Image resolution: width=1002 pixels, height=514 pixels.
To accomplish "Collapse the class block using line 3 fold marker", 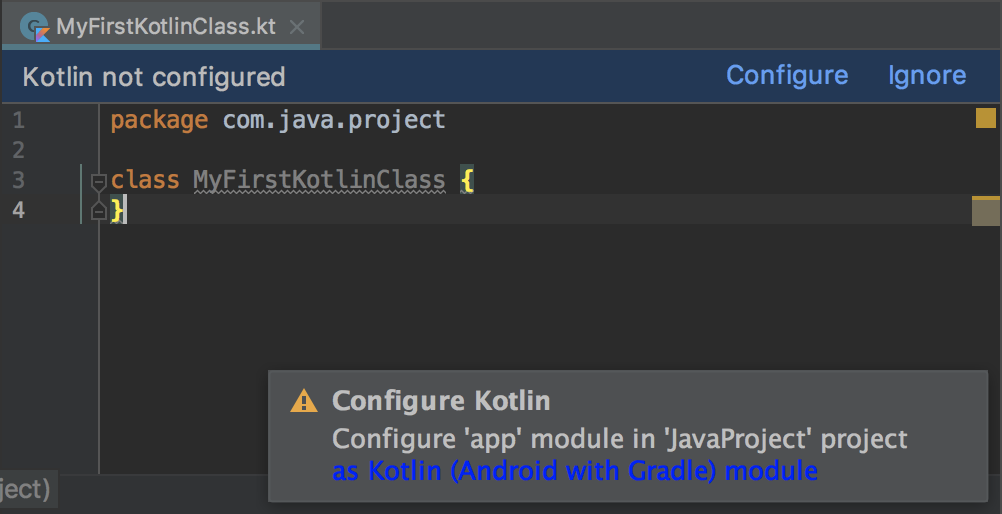I will (x=98, y=182).
